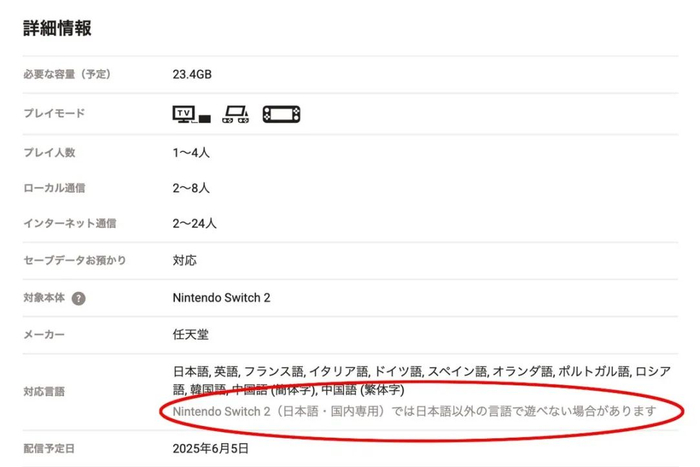Select the 1〜4人 player count value
The height and width of the screenshot is (467, 700).
[191, 153]
